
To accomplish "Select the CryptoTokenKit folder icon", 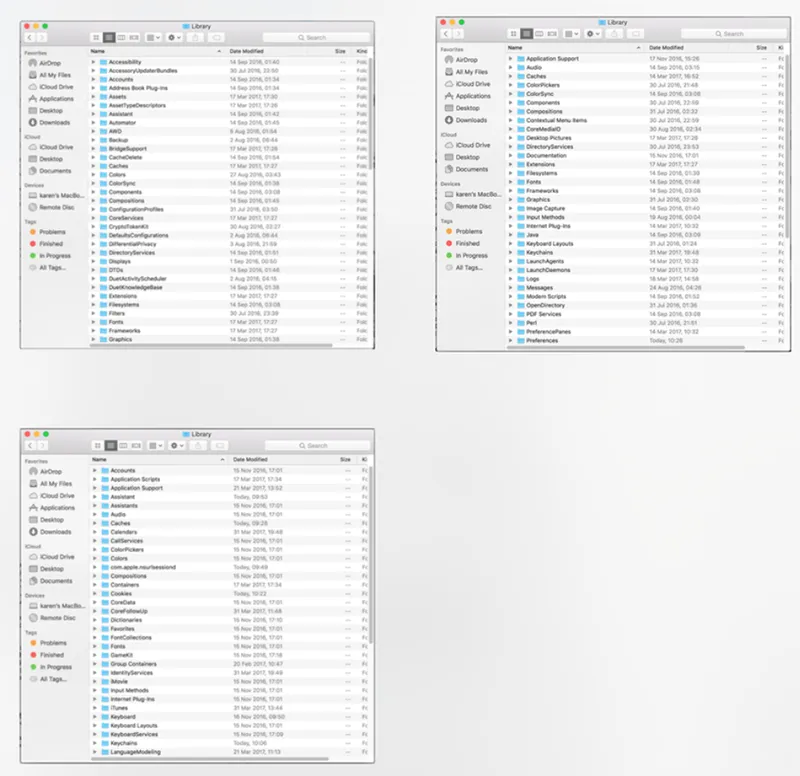I will tap(103, 227).
